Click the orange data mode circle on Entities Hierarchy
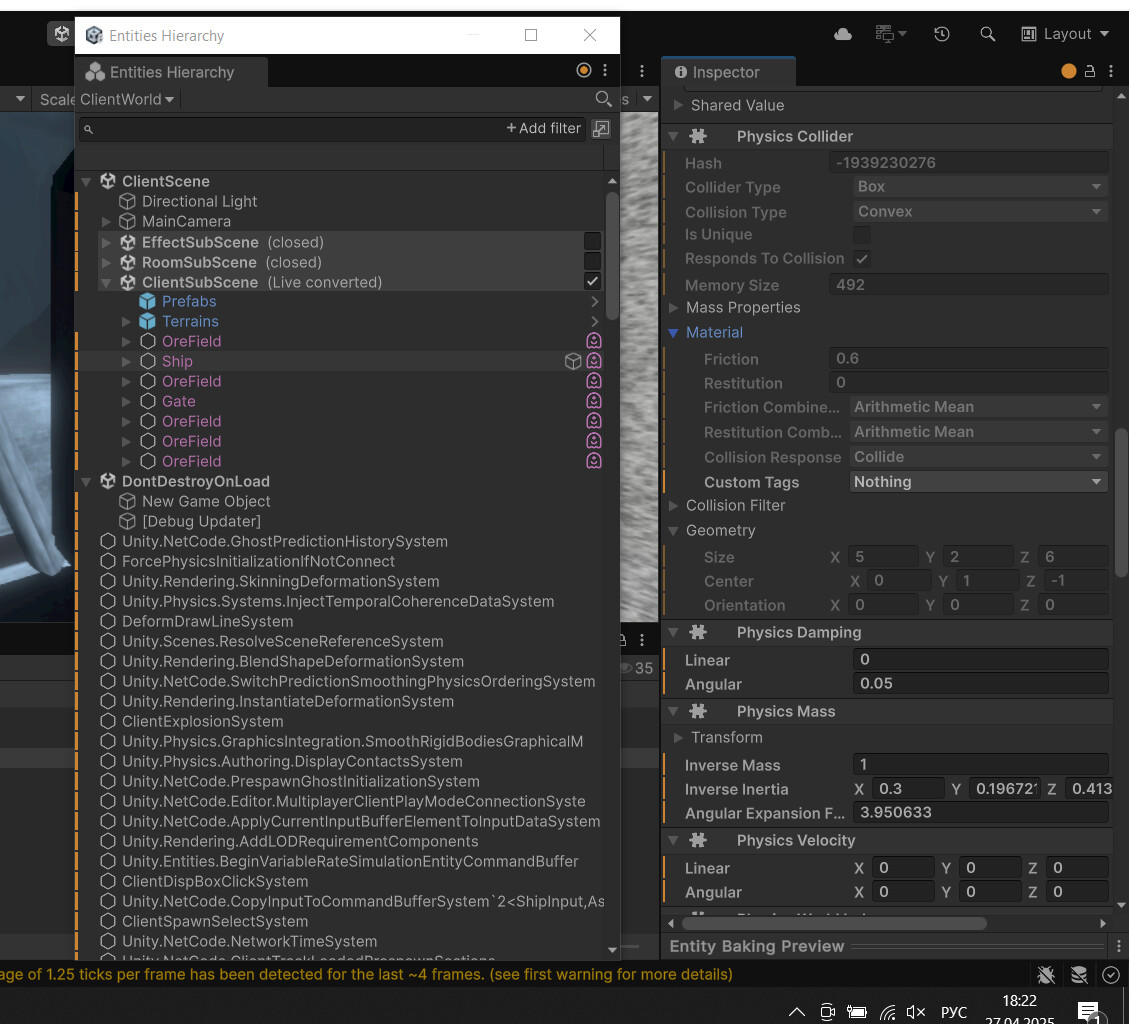 pyautogui.click(x=583, y=70)
